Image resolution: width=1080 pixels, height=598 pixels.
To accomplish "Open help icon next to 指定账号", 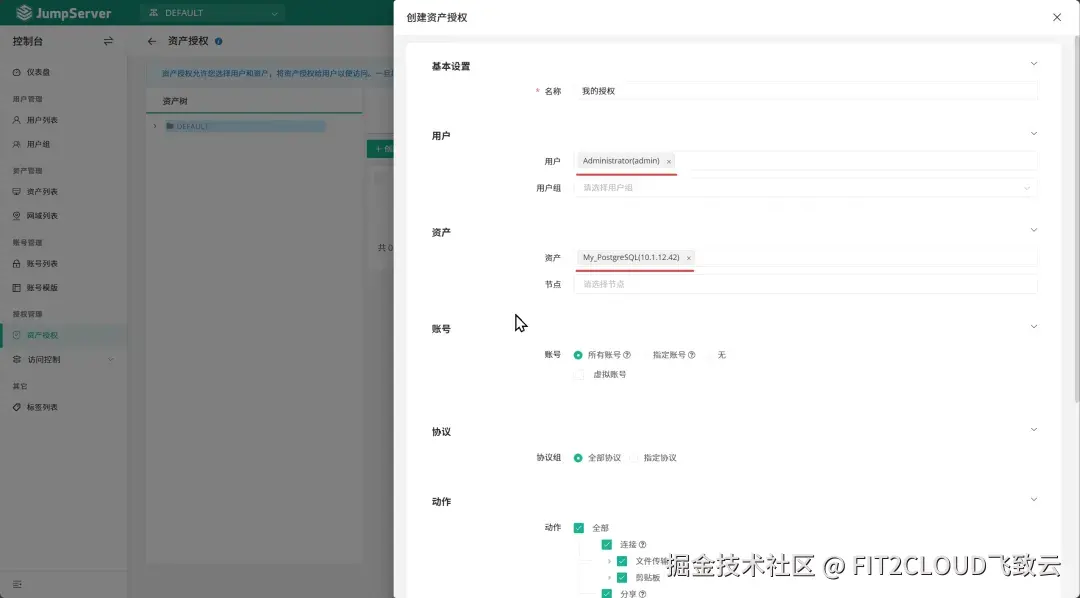I will (x=692, y=355).
